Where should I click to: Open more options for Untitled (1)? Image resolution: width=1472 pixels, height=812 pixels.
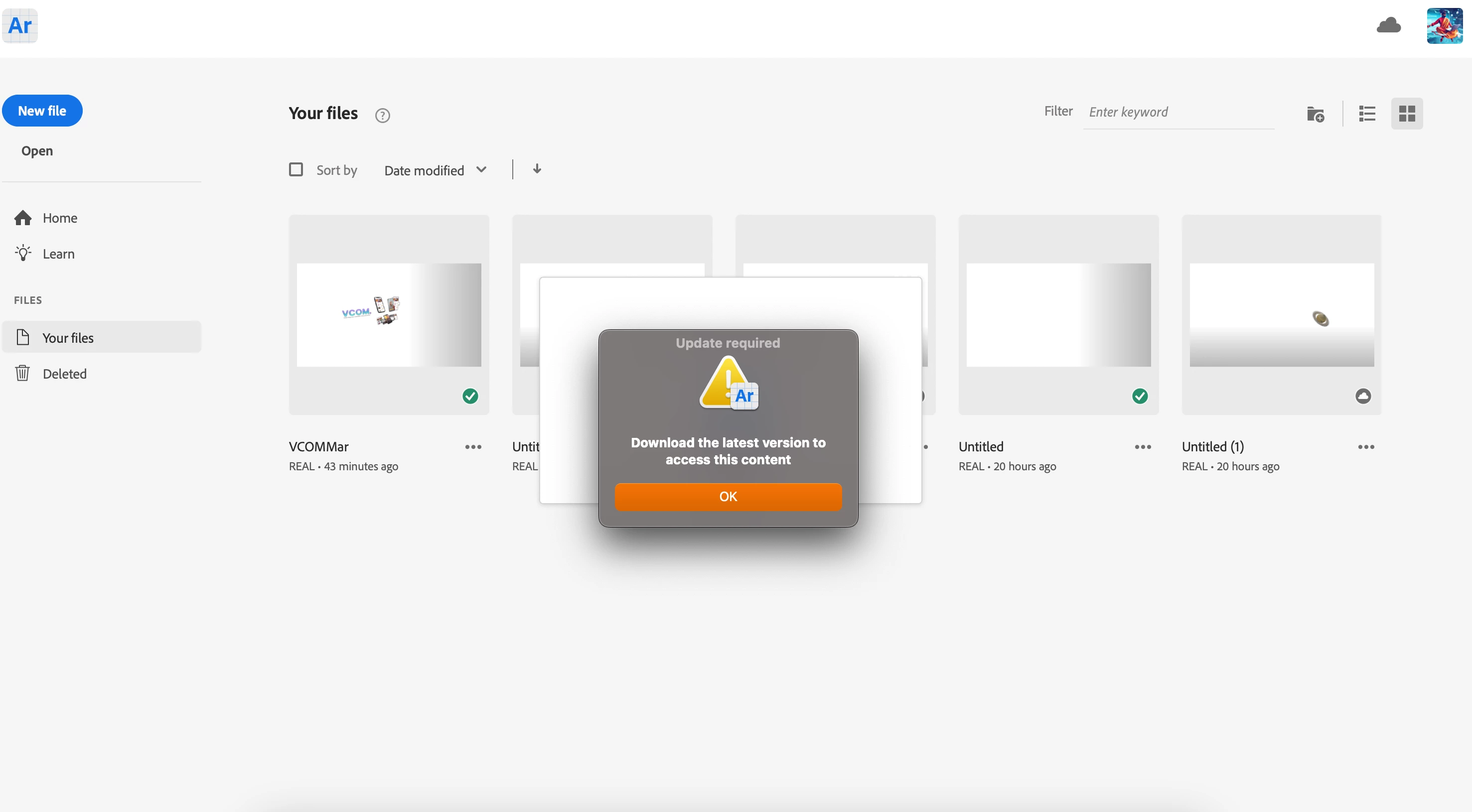[1366, 447]
